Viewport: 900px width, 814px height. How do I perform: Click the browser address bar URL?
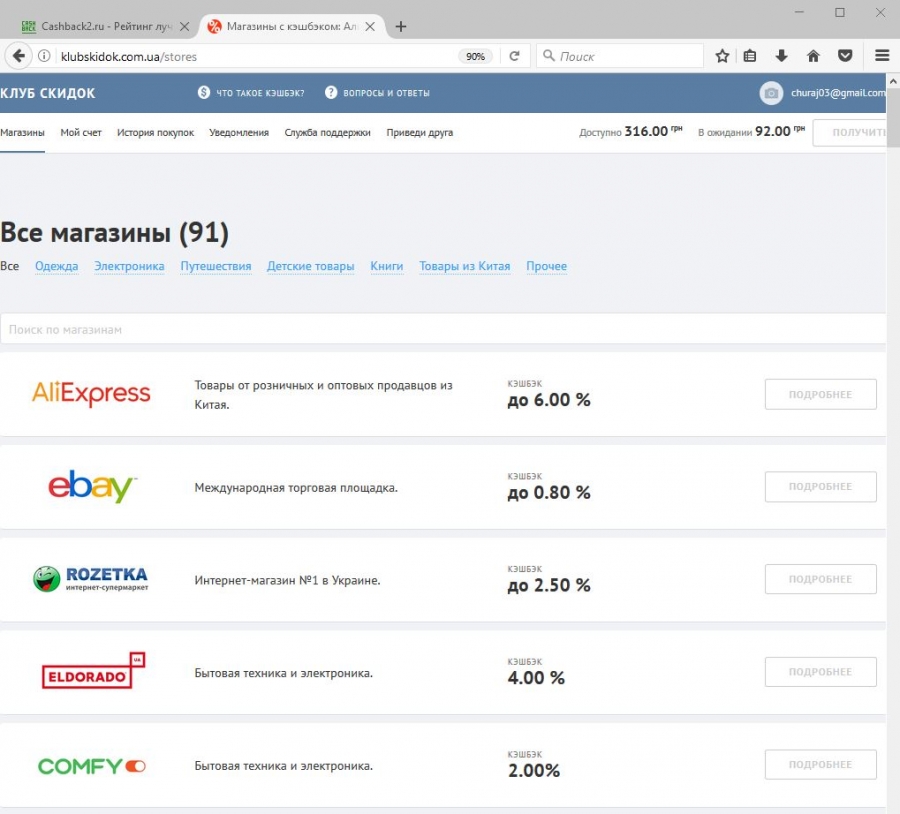point(129,56)
